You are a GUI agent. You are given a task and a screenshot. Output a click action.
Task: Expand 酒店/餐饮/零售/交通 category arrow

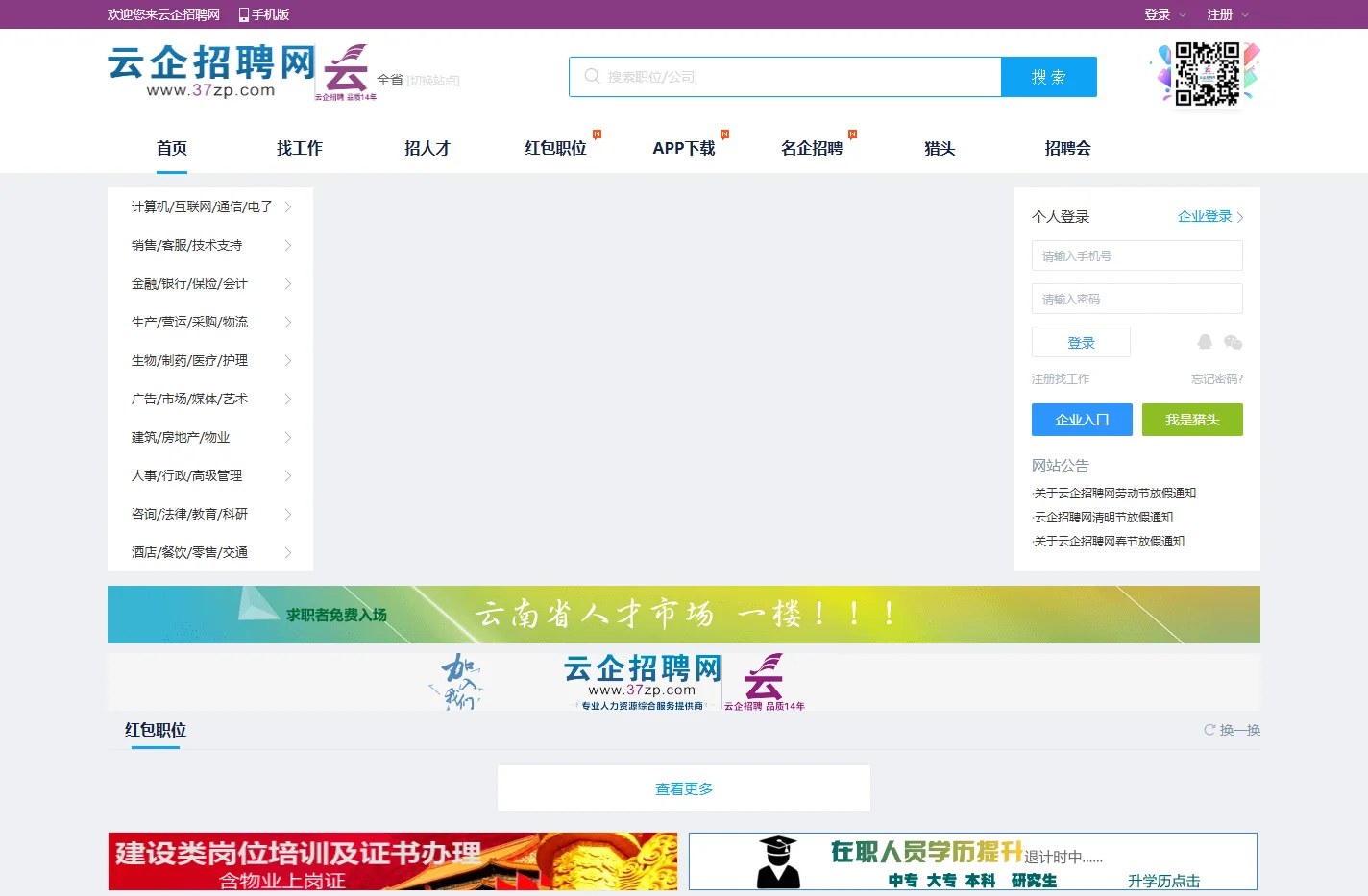(x=288, y=552)
